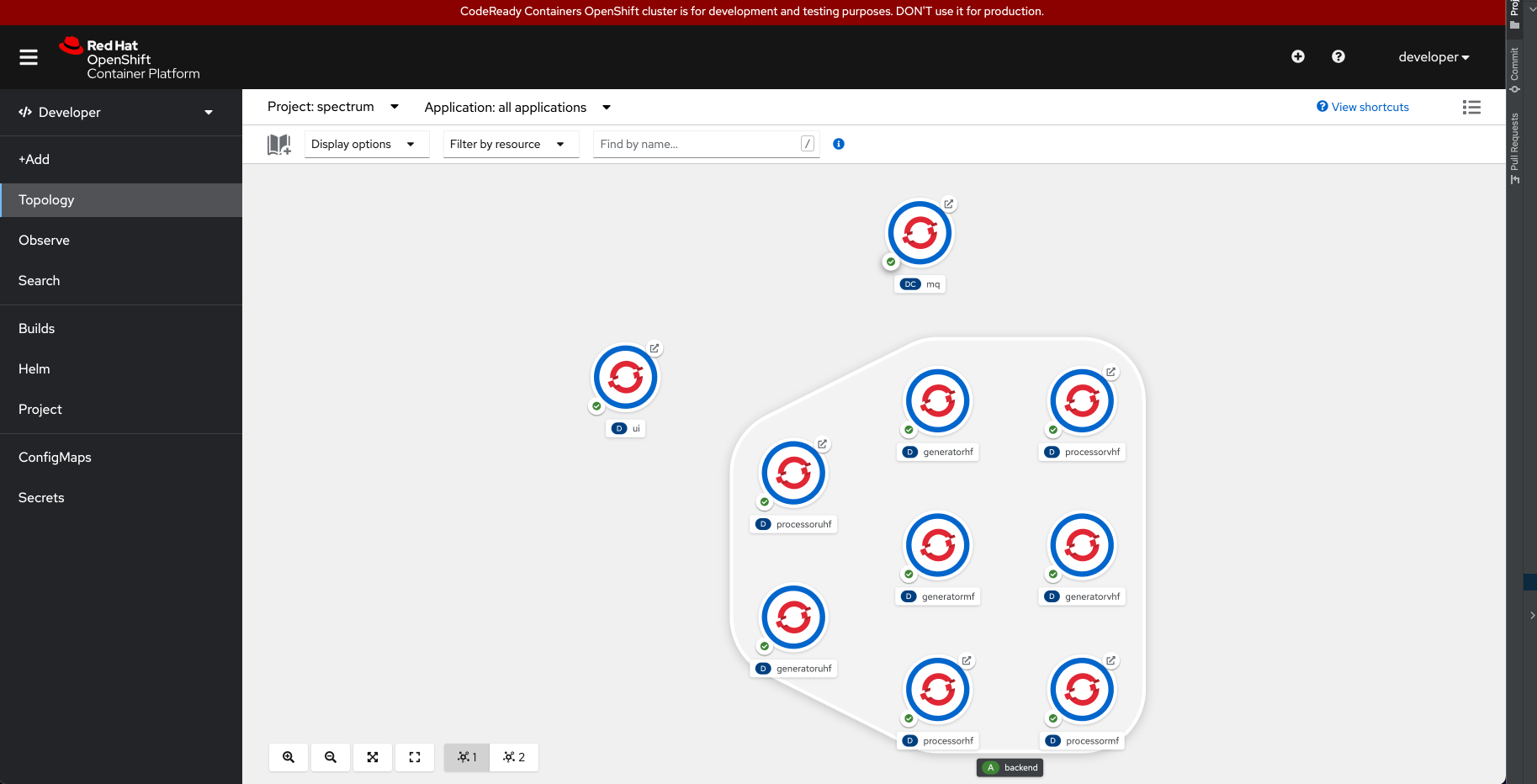The height and width of the screenshot is (784, 1537).
Task: Click the blue info icon next to search
Action: 839,144
